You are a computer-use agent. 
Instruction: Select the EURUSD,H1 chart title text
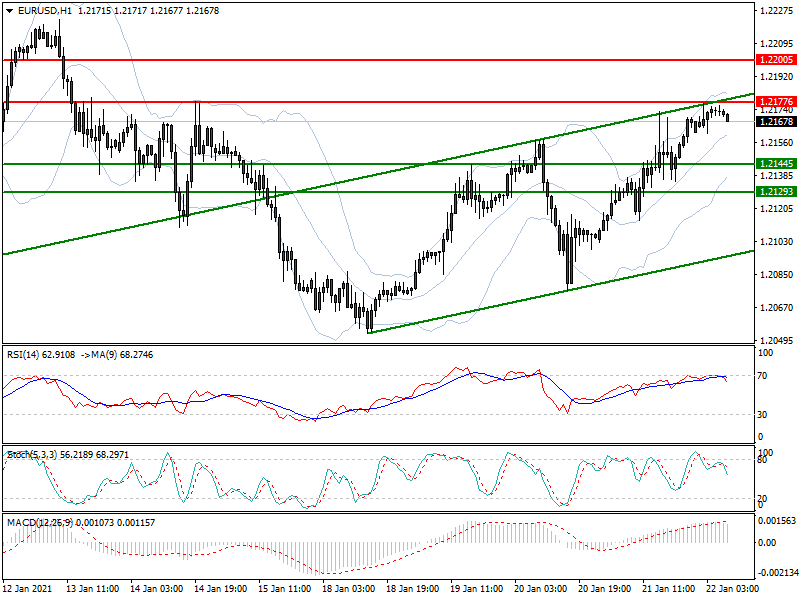coord(45,11)
